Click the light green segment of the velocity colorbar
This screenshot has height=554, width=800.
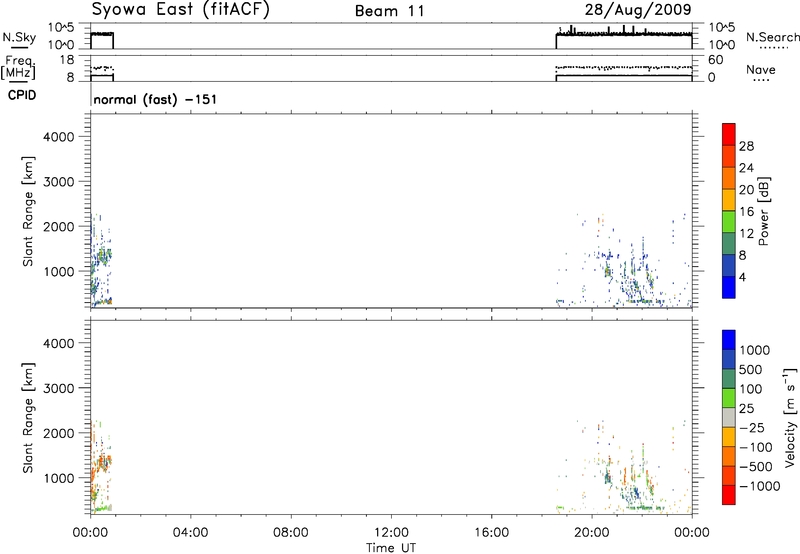(729, 398)
